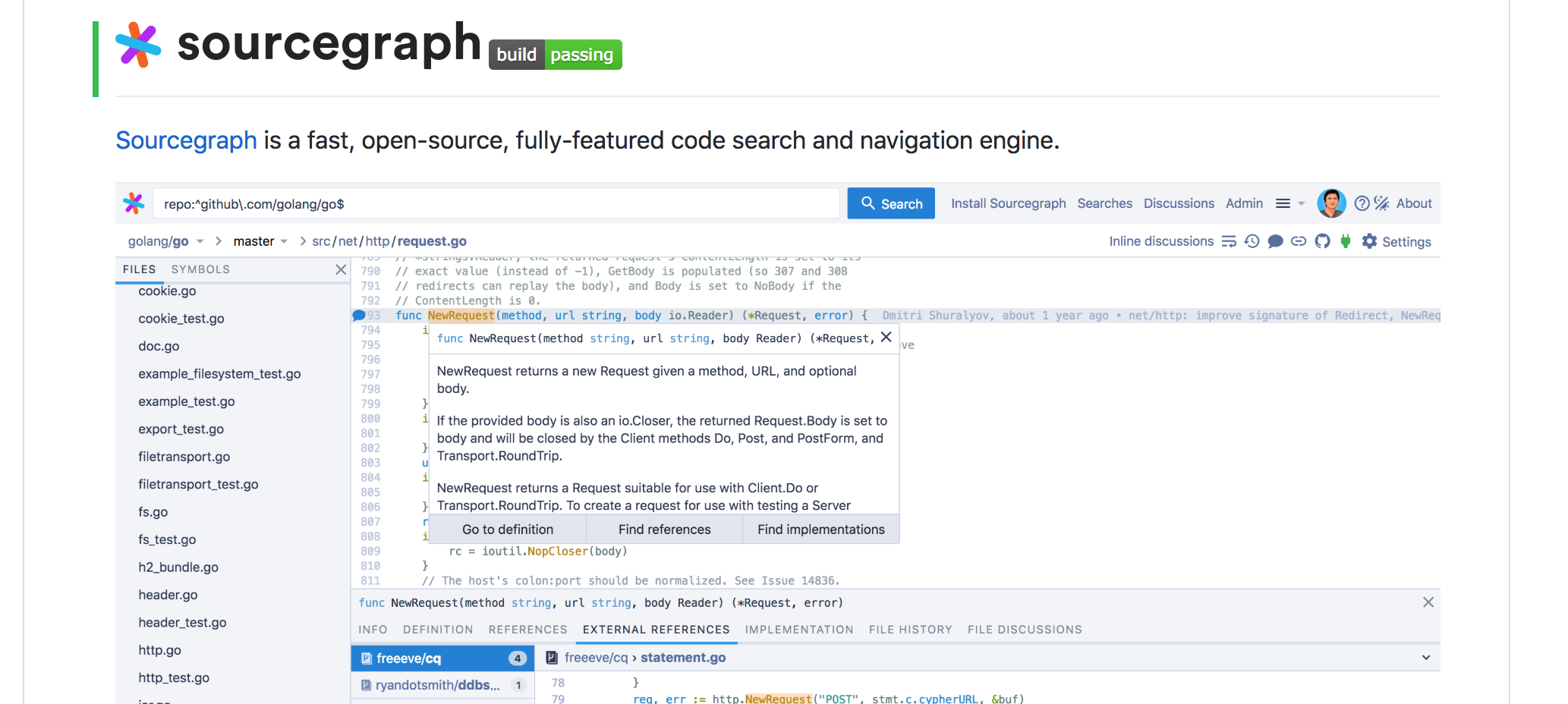Open the REFERENCES tab

tap(527, 630)
